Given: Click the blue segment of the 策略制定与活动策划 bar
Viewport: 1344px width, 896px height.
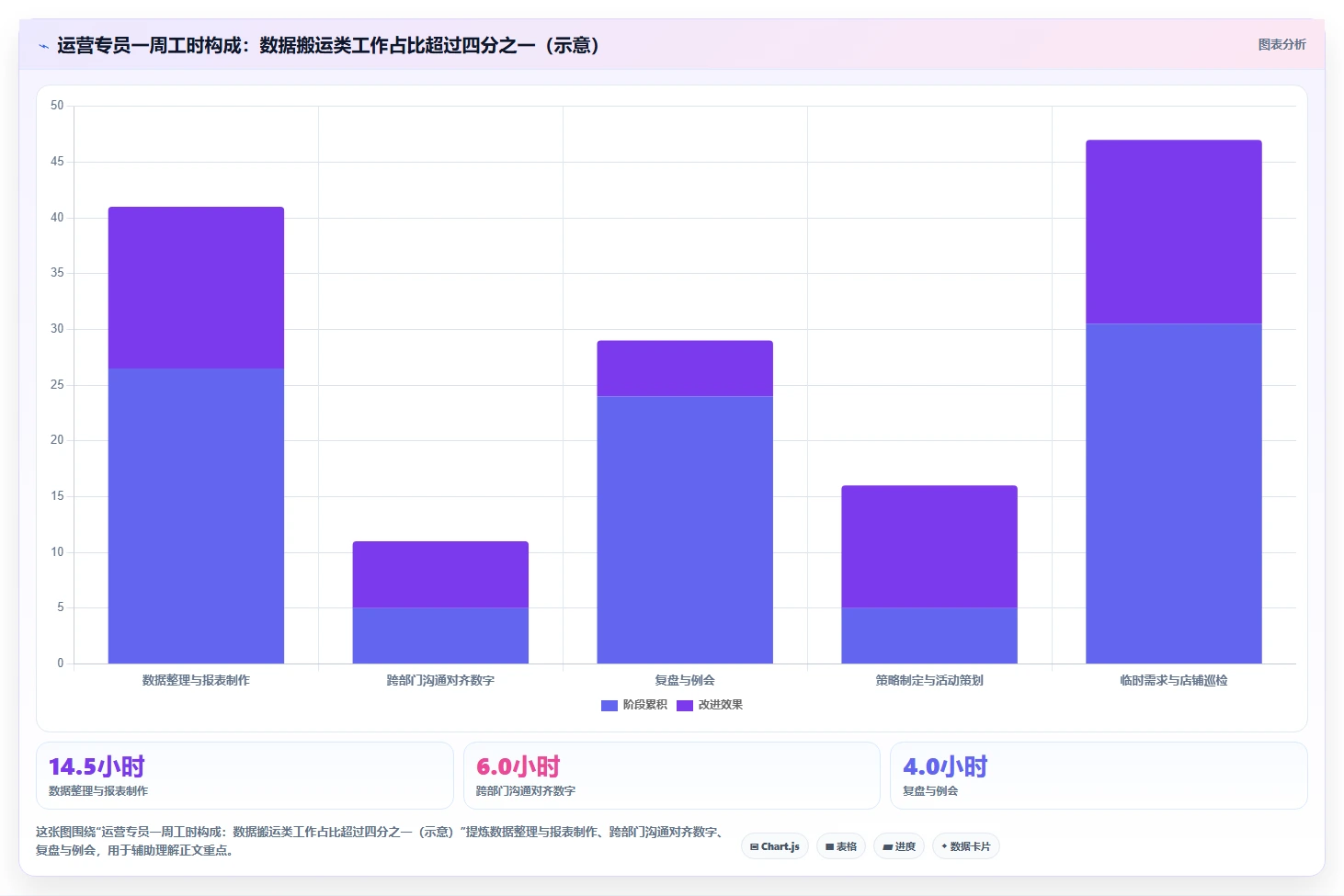Looking at the screenshot, I should click(x=929, y=635).
